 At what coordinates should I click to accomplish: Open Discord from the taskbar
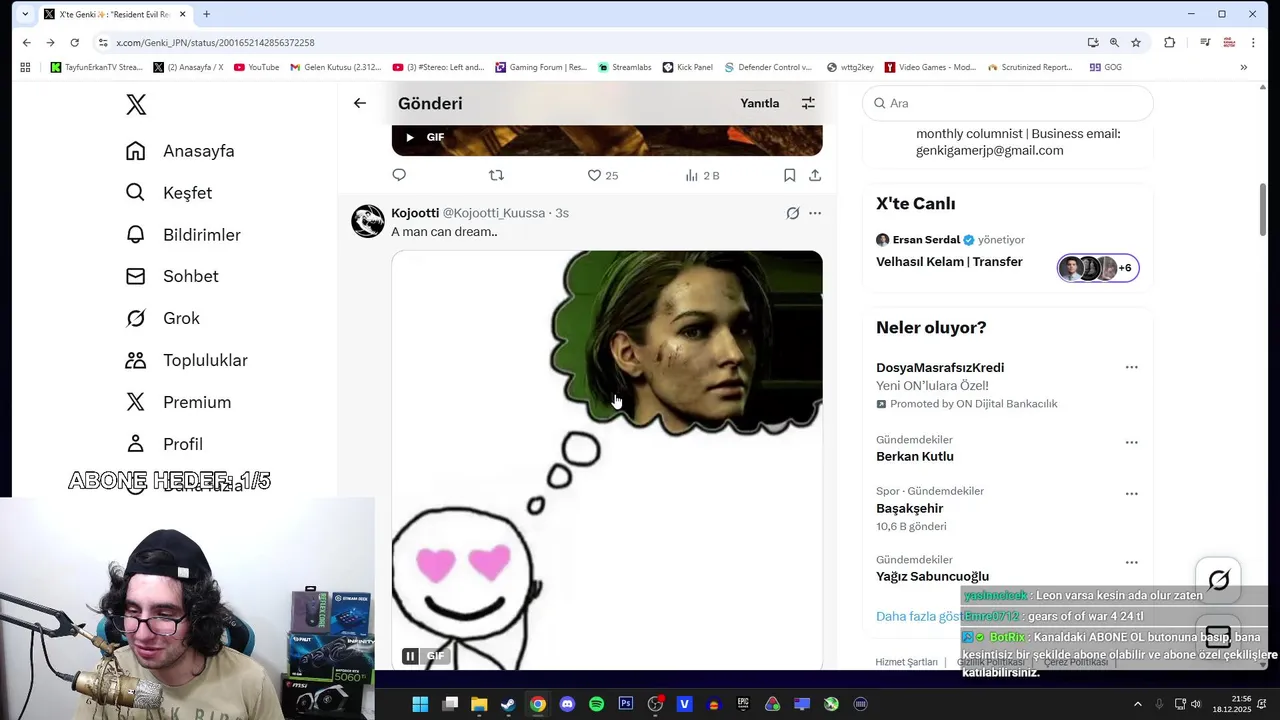[x=567, y=704]
